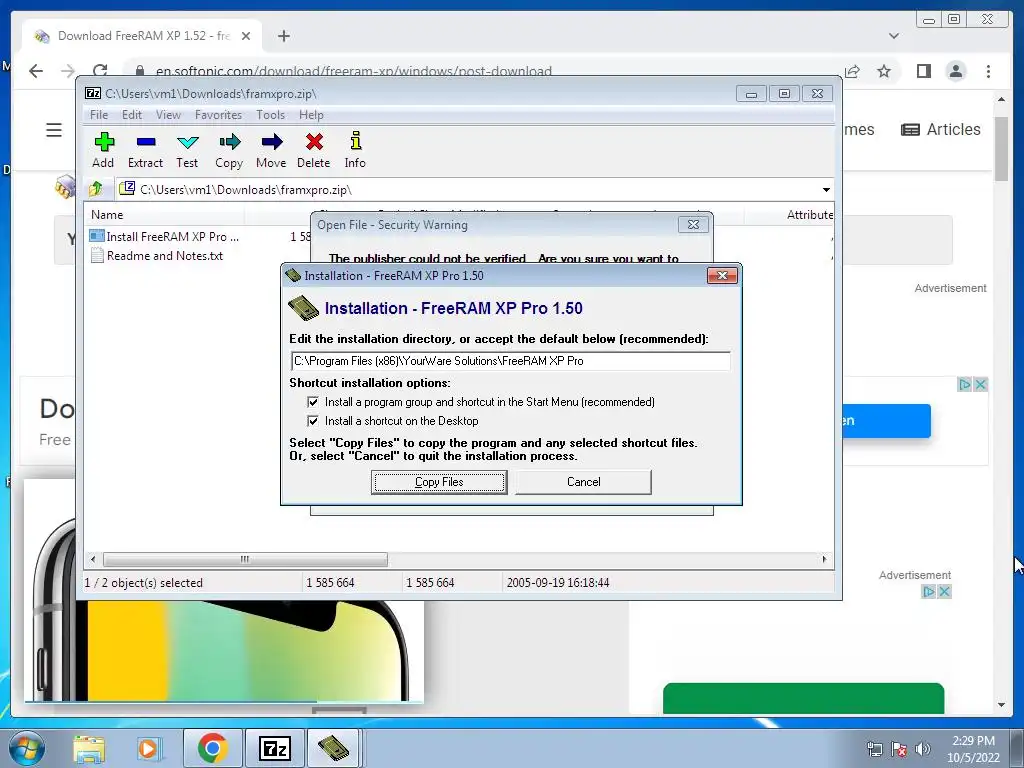Click Chrome's back navigation arrow

coord(36,71)
